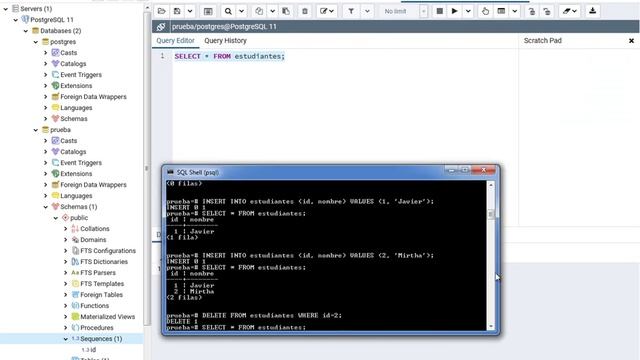640x360 pixels.
Task: Click the psql window scroll-up arrow
Action: click(x=491, y=185)
